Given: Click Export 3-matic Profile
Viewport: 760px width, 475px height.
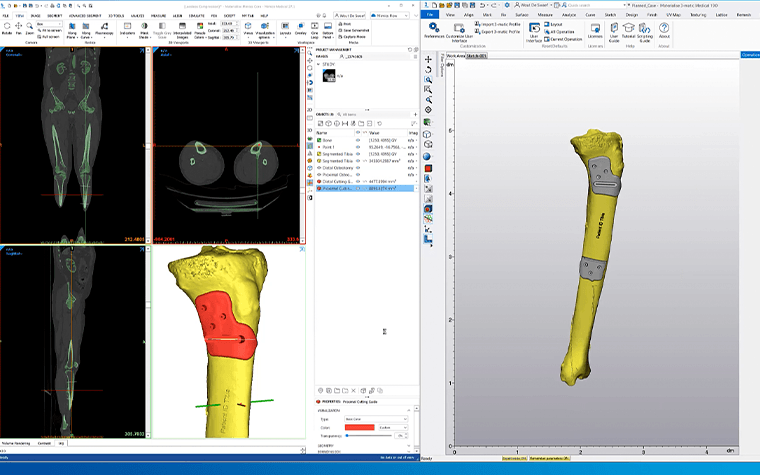Looking at the screenshot, I should tap(498, 32).
